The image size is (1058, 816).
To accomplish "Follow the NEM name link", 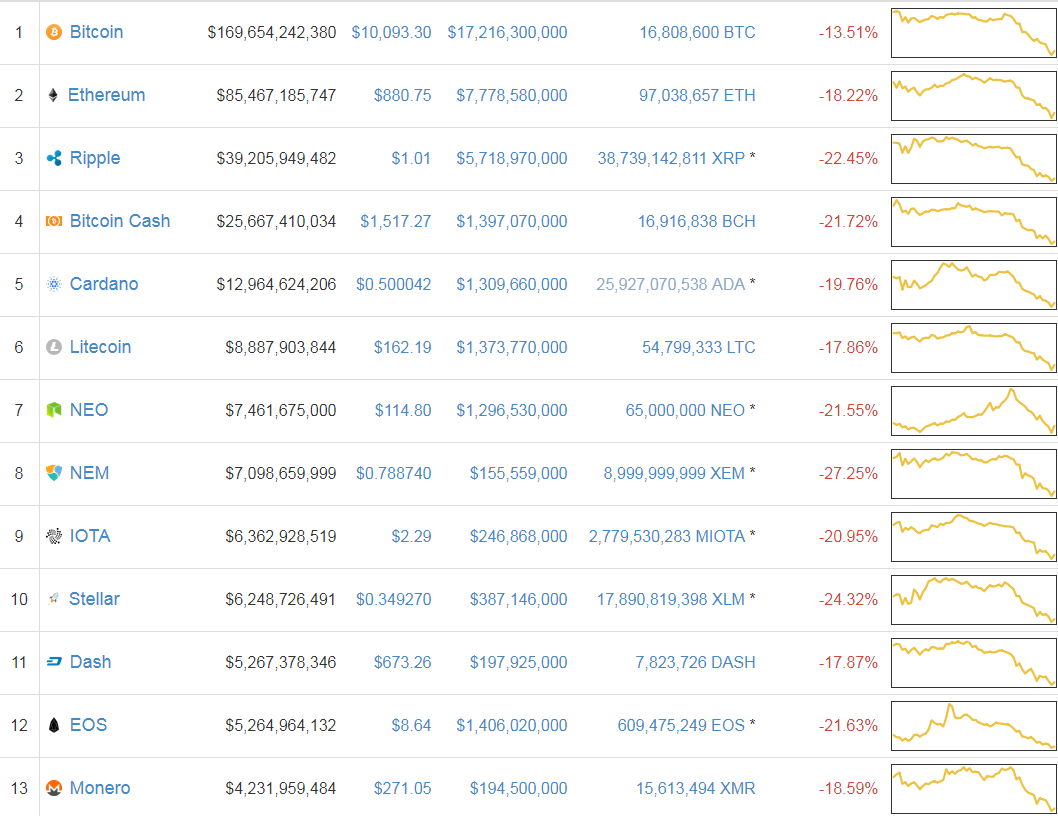I will coord(90,472).
